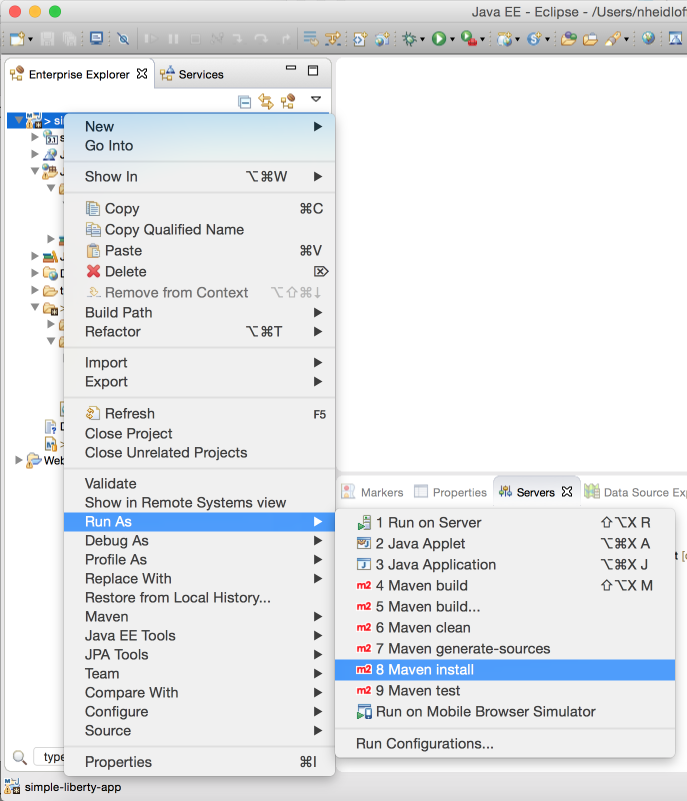The height and width of the screenshot is (801, 687).
Task: Click the Open Console monitor icon
Action: [x=96, y=38]
